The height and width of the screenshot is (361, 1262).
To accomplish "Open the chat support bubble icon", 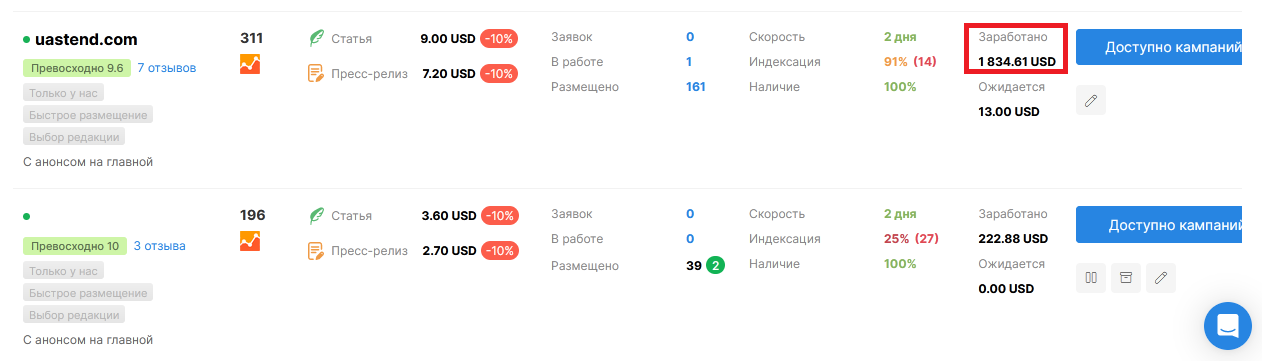I will [1228, 325].
